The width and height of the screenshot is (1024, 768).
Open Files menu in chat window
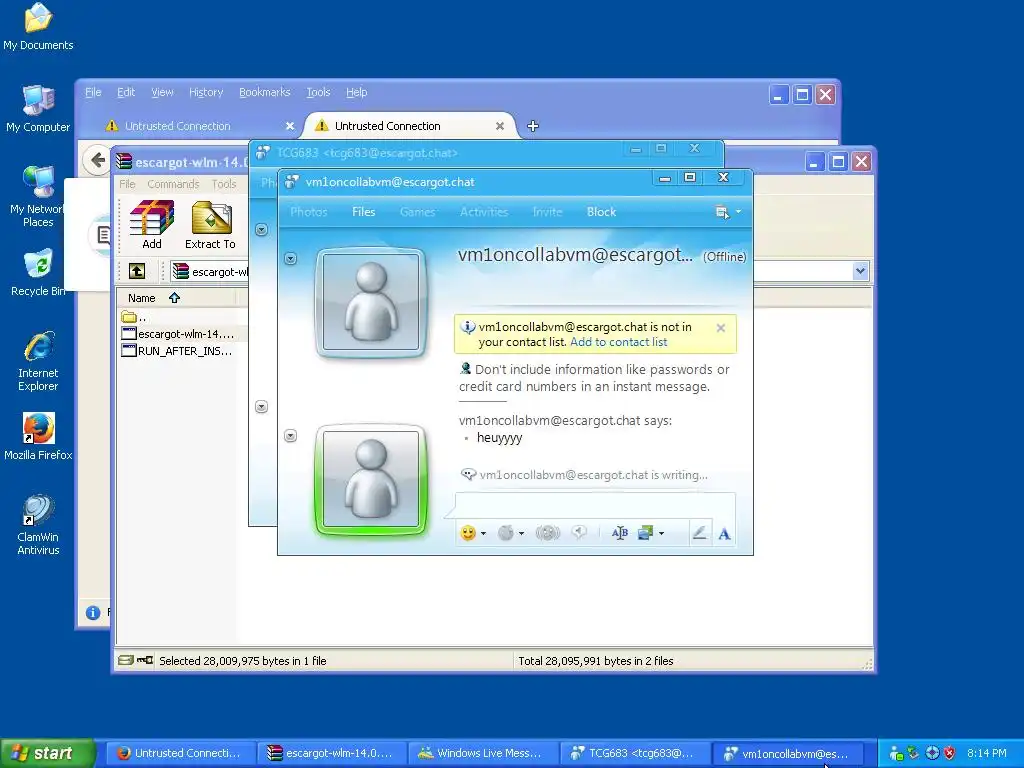pos(363,212)
